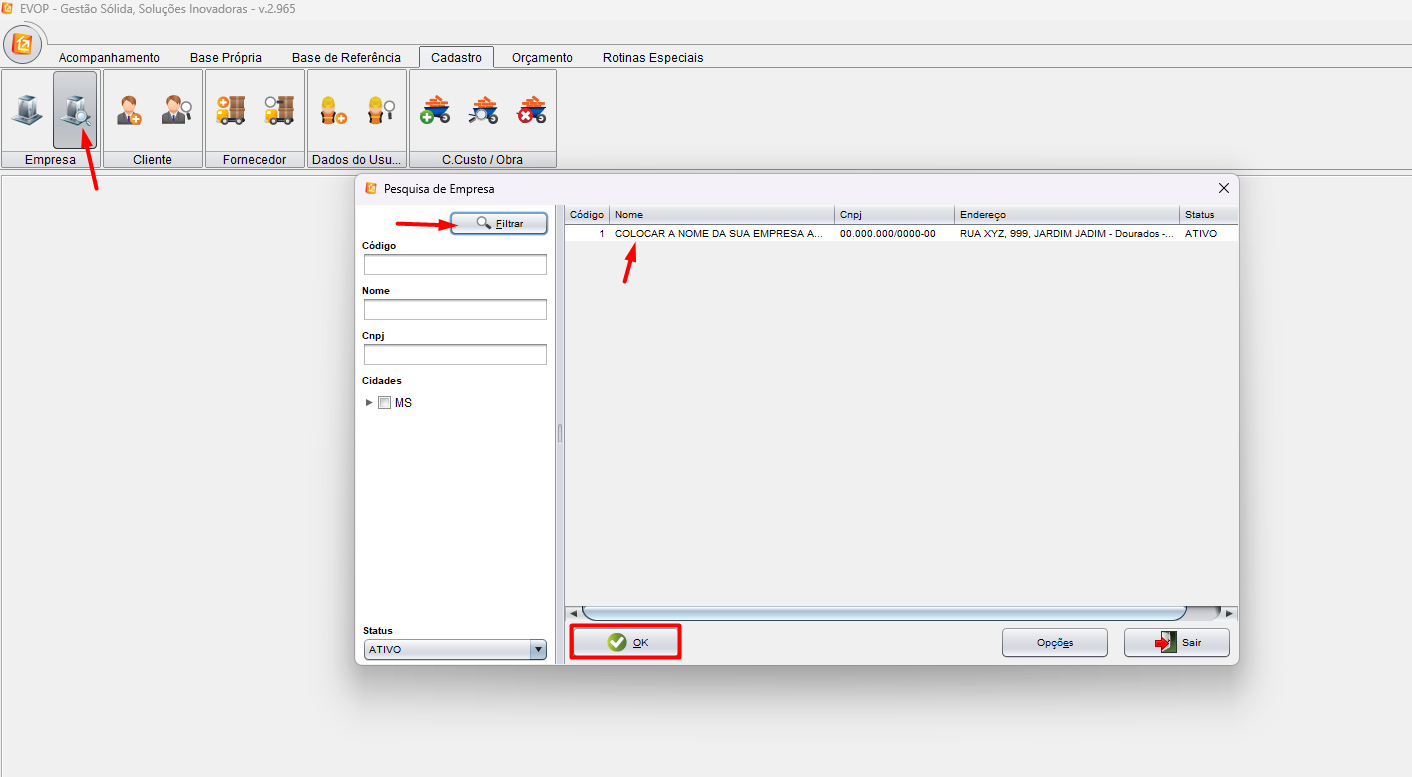The image size is (1412, 777).
Task: Click the add supplier truck icon
Action: coord(231,110)
